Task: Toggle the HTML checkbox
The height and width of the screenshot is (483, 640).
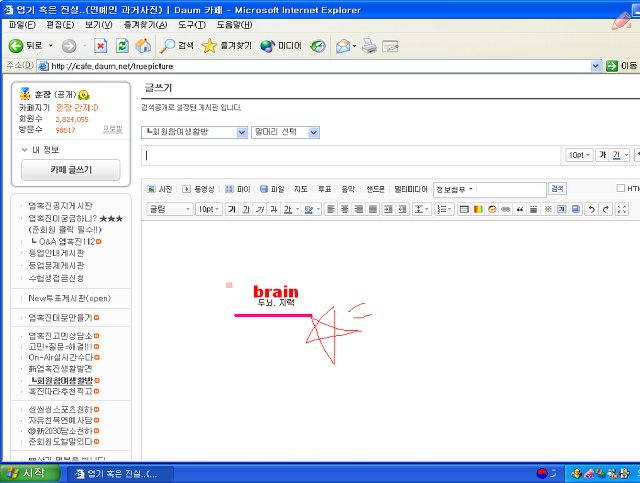Action: coord(620,188)
